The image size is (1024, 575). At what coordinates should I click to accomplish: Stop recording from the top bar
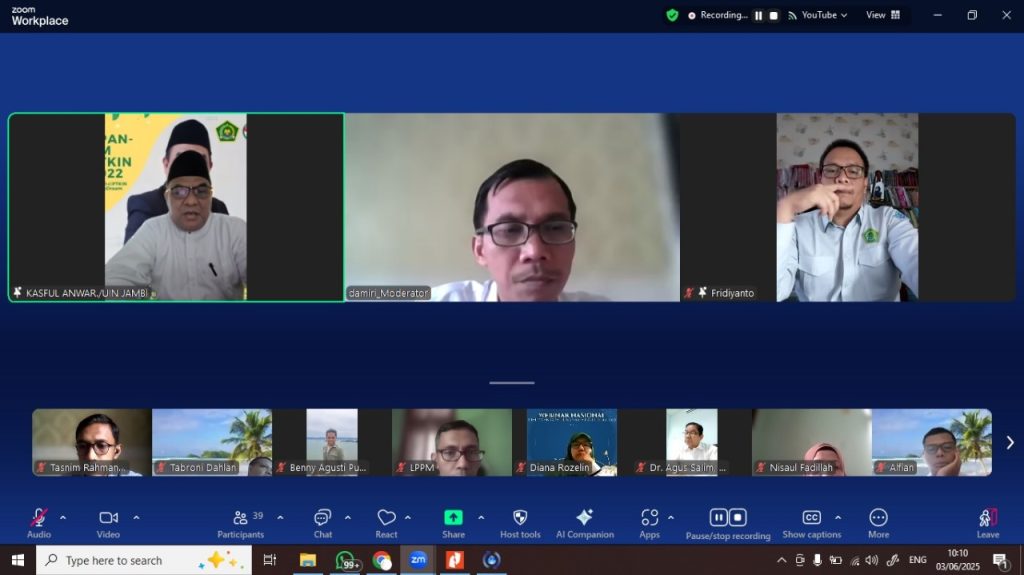pos(773,15)
